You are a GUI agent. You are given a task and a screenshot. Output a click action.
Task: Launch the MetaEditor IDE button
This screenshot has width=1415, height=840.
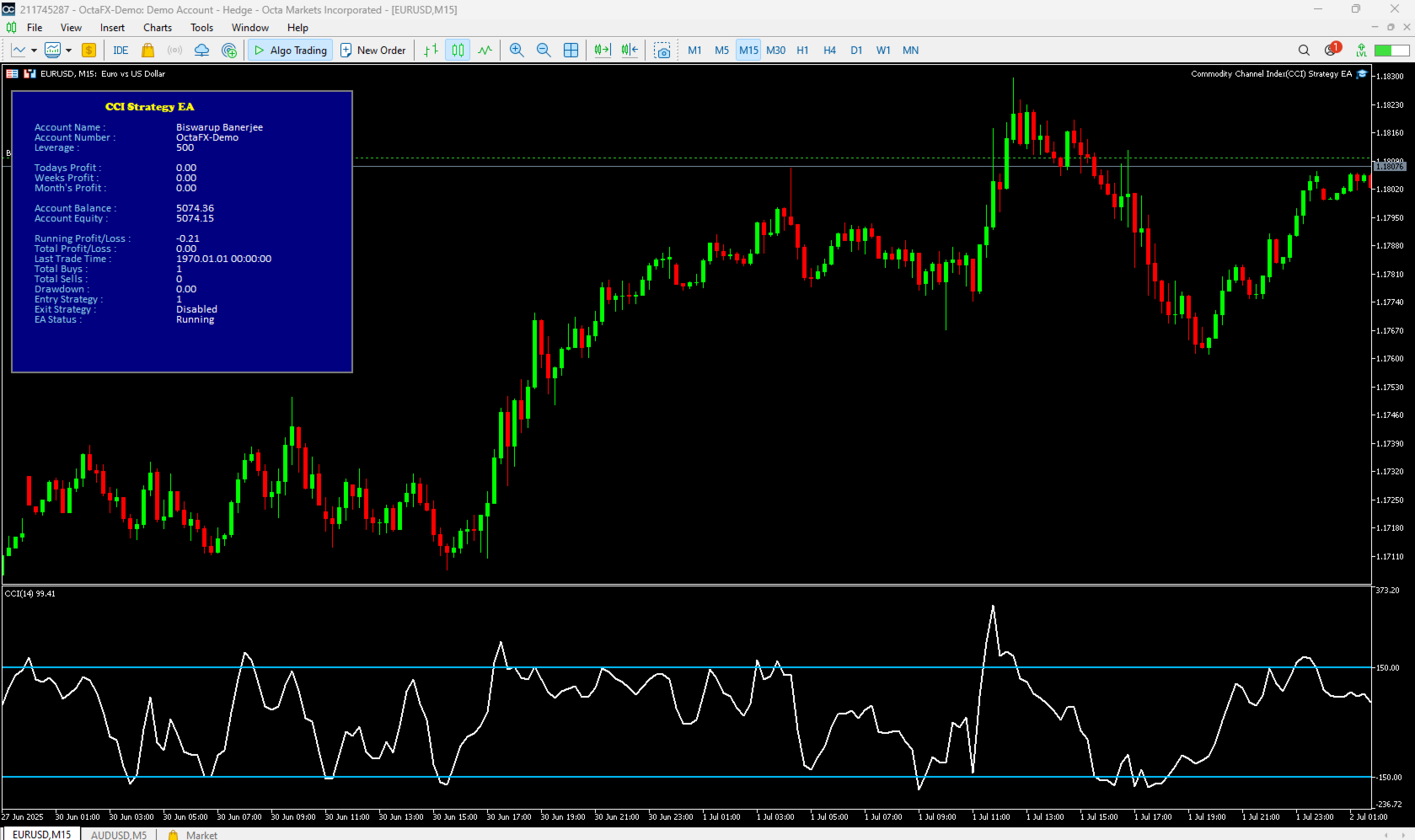click(121, 50)
